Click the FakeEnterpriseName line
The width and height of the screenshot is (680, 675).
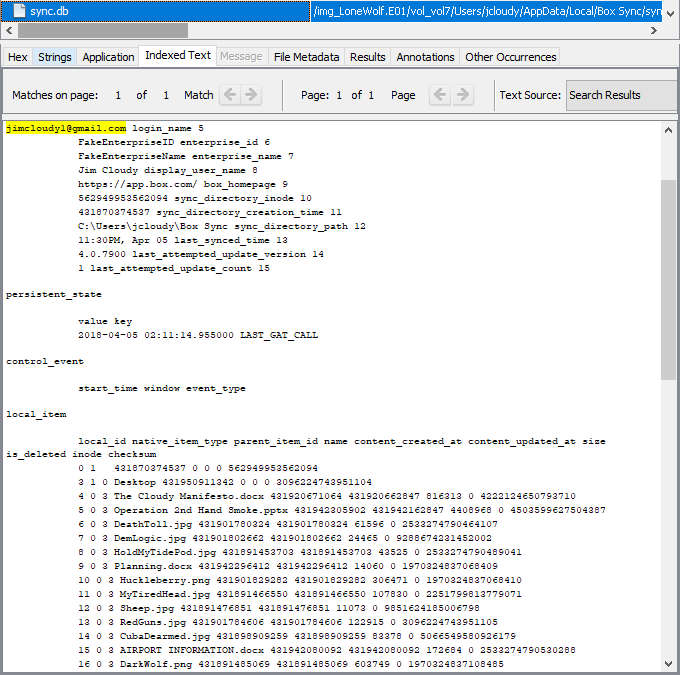pyautogui.click(x=186, y=156)
